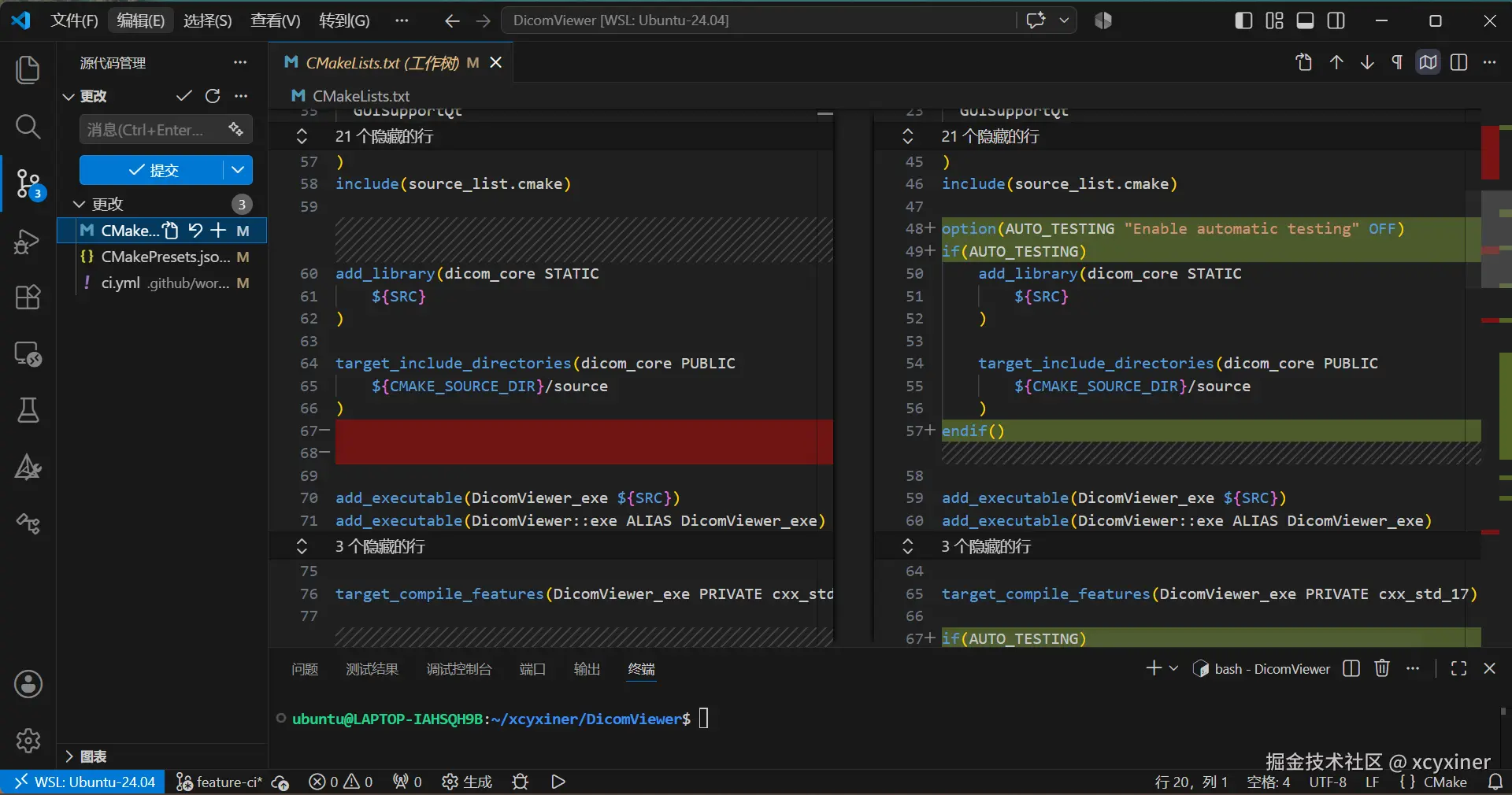Open file icon on CMake... row

coord(171,231)
